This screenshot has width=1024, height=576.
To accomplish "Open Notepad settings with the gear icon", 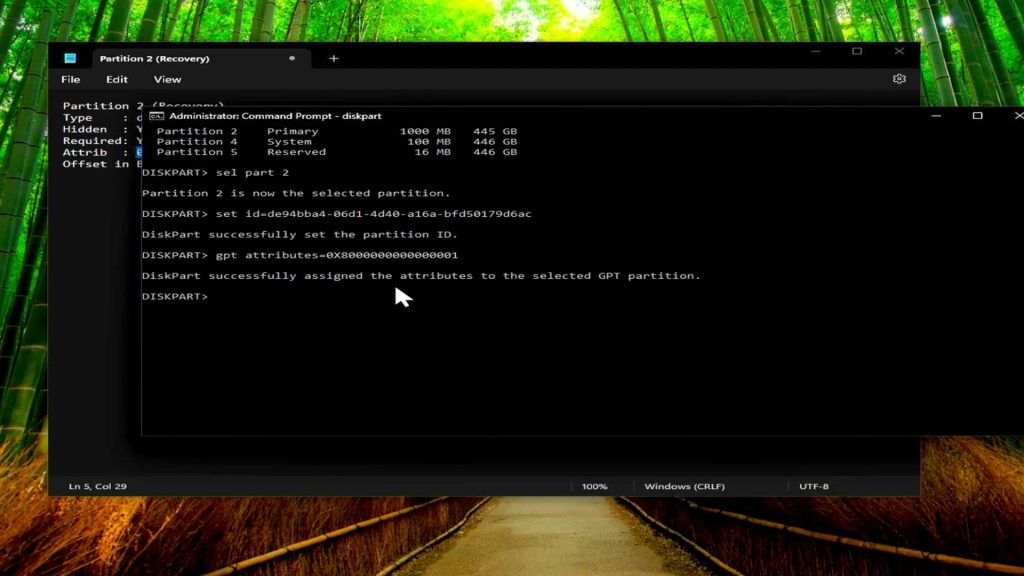I will pos(899,79).
